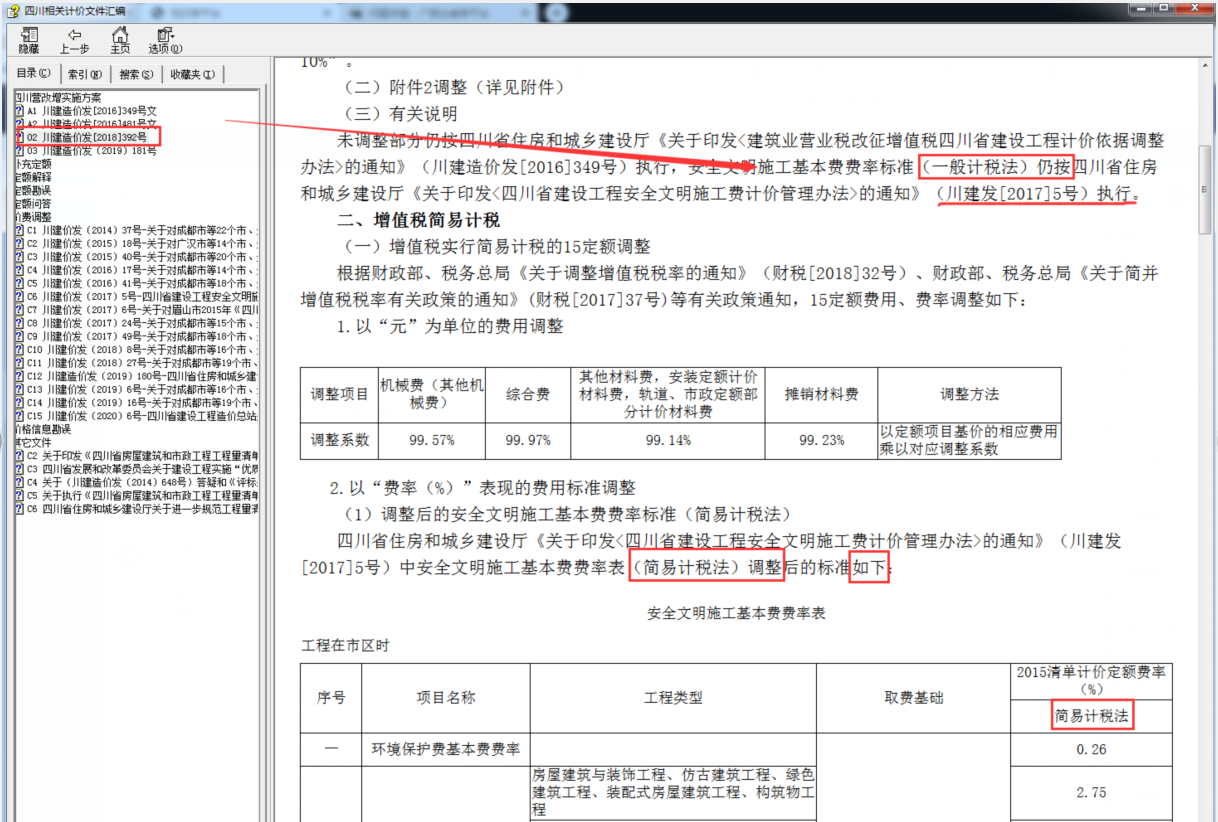Viewport: 1218px width, 822px height.
Task: Open topic C7 川建价发(2017)6号
Action: [142, 310]
